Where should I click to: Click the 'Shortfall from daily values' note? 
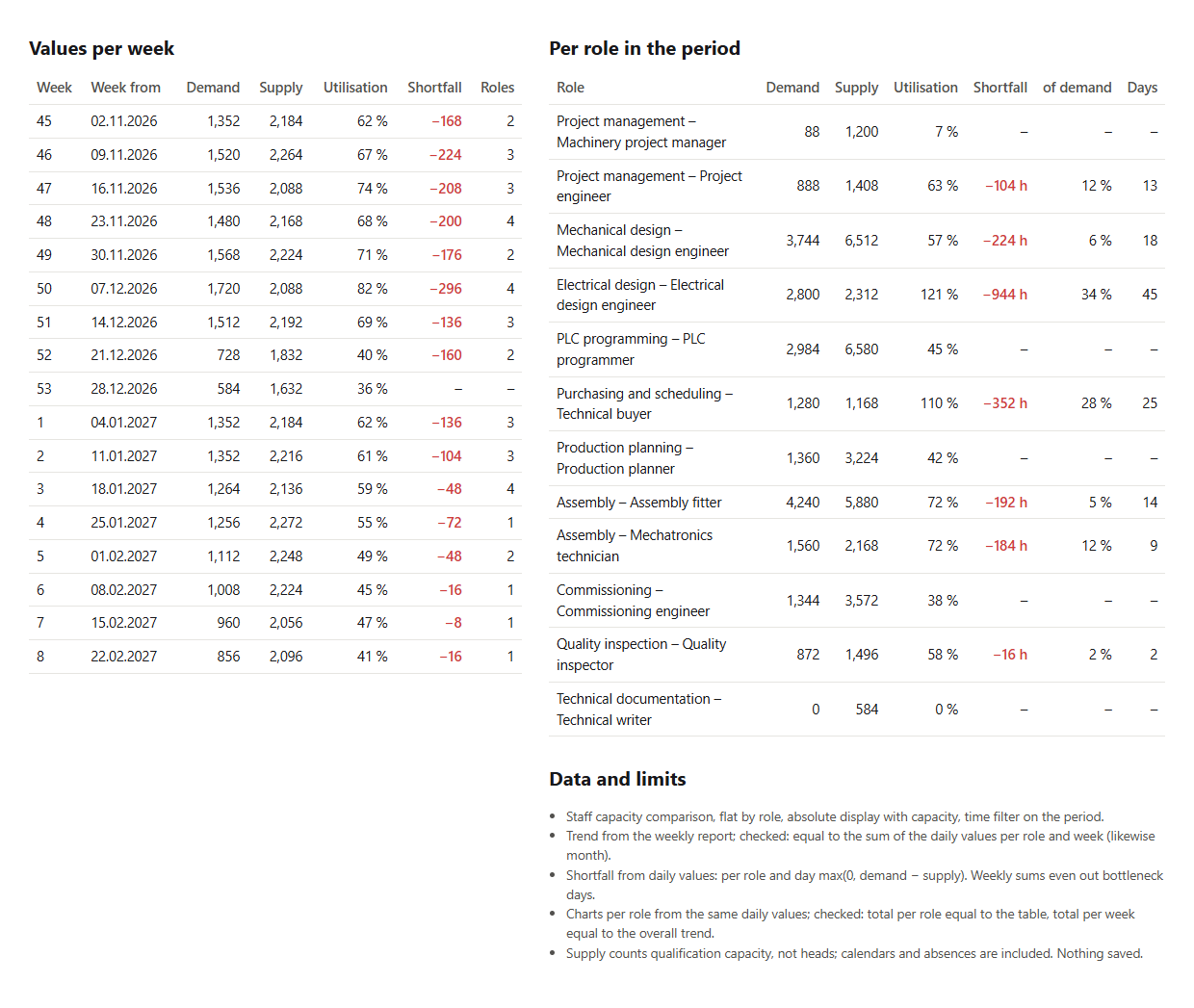(x=865, y=885)
